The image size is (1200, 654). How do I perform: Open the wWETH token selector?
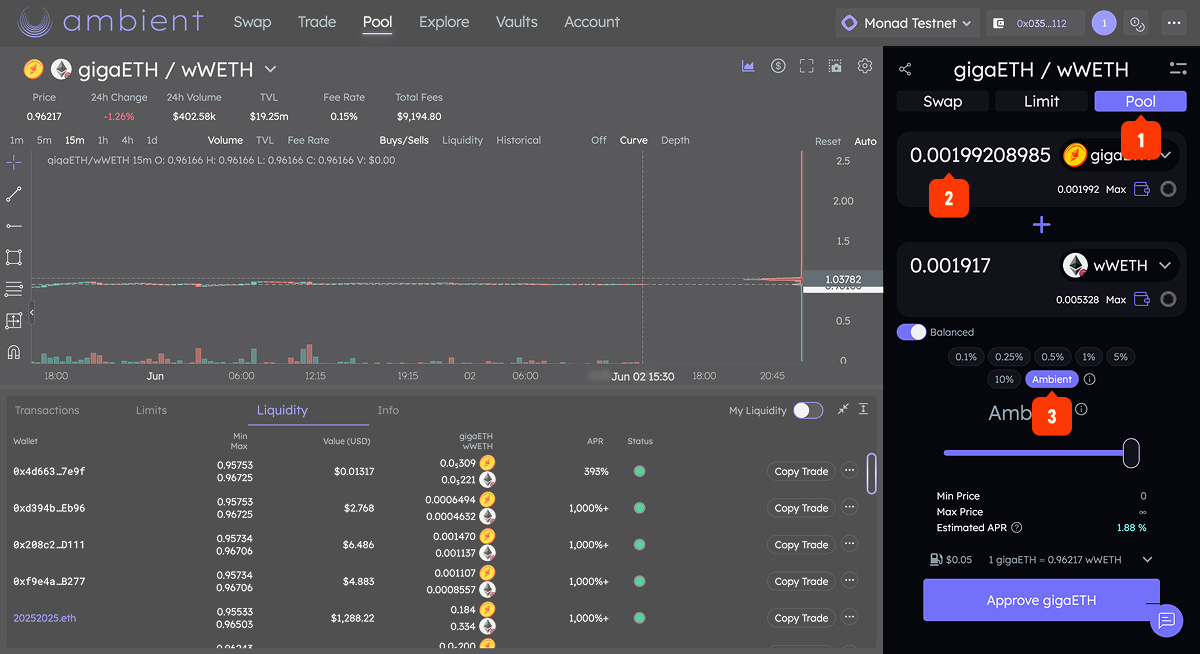pyautogui.click(x=1120, y=266)
